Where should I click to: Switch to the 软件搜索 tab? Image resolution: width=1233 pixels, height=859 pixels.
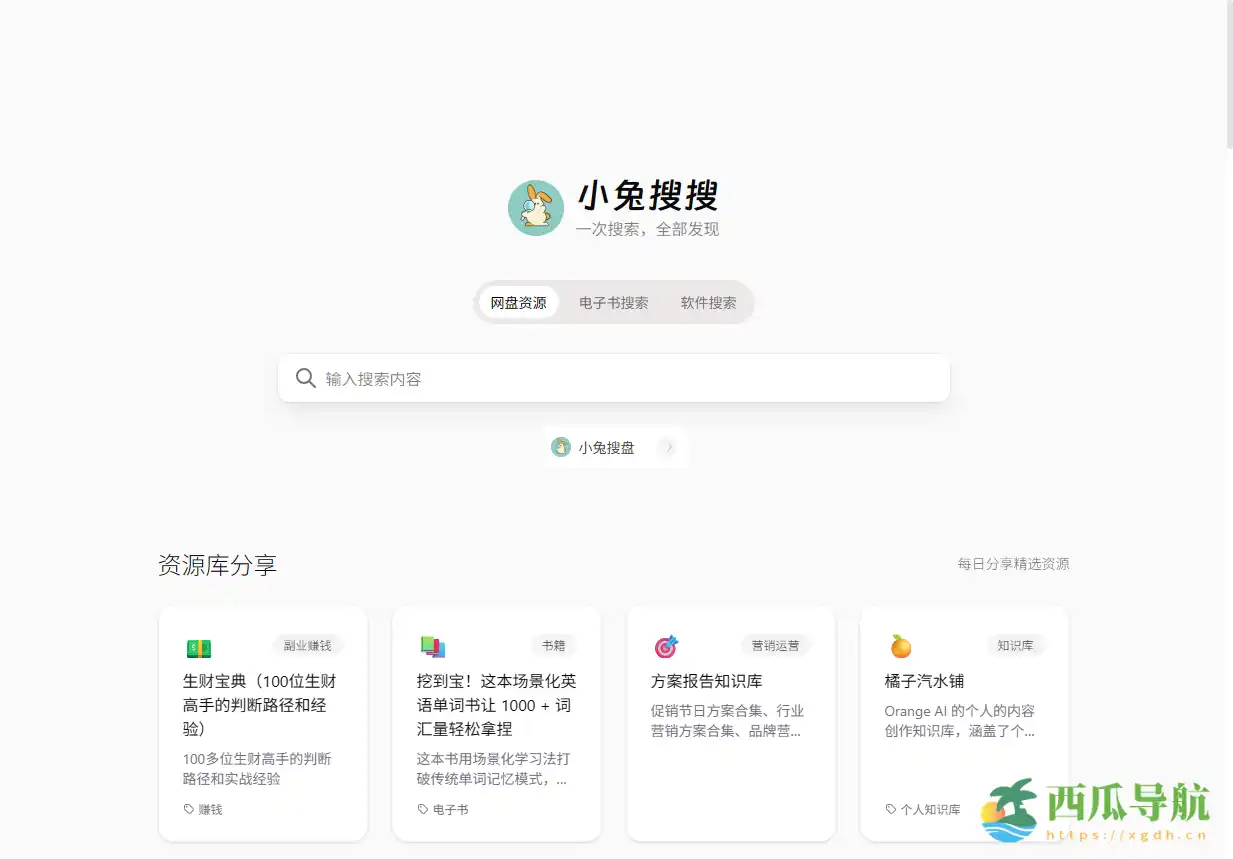coord(708,302)
